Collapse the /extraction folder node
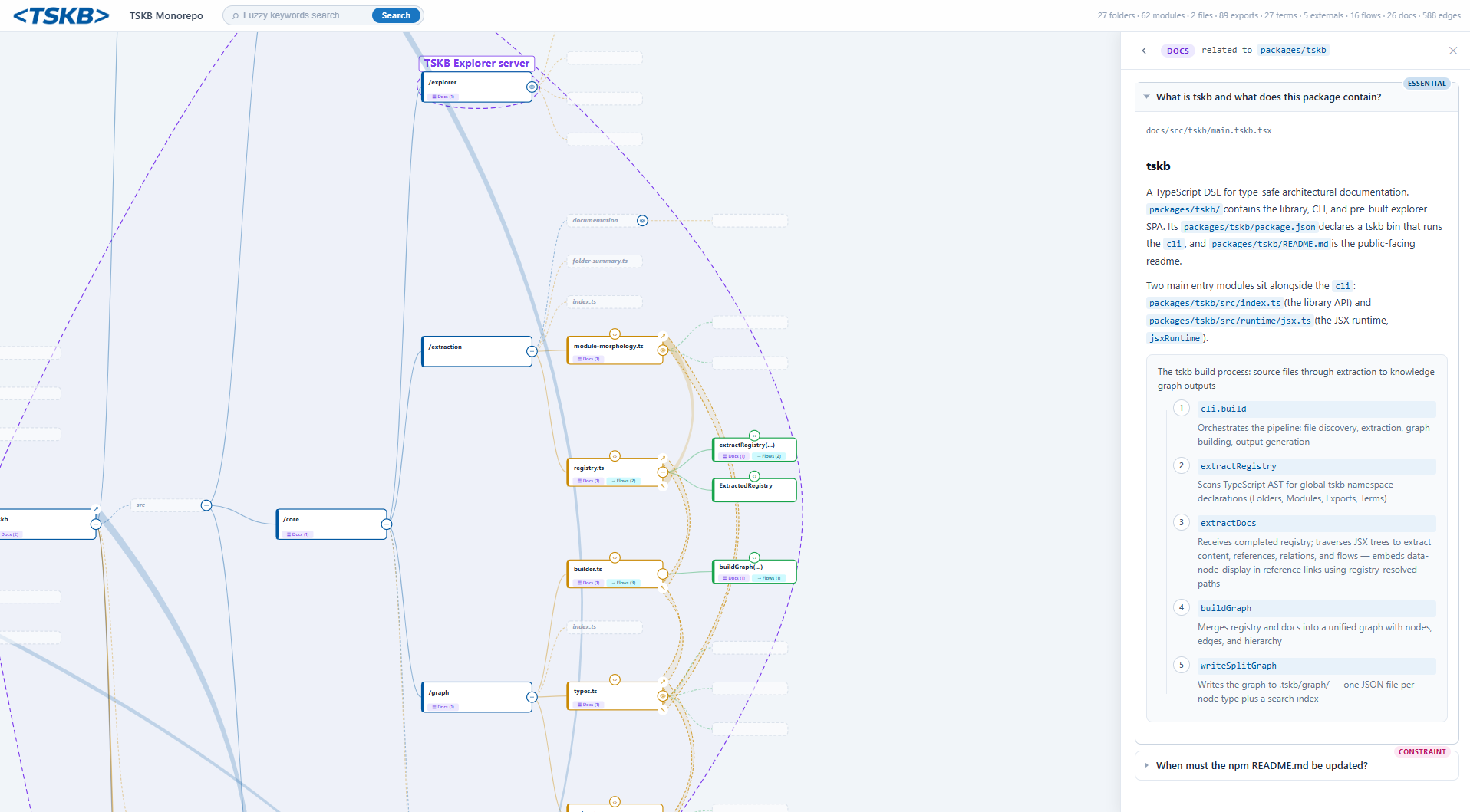The image size is (1470, 812). [532, 351]
